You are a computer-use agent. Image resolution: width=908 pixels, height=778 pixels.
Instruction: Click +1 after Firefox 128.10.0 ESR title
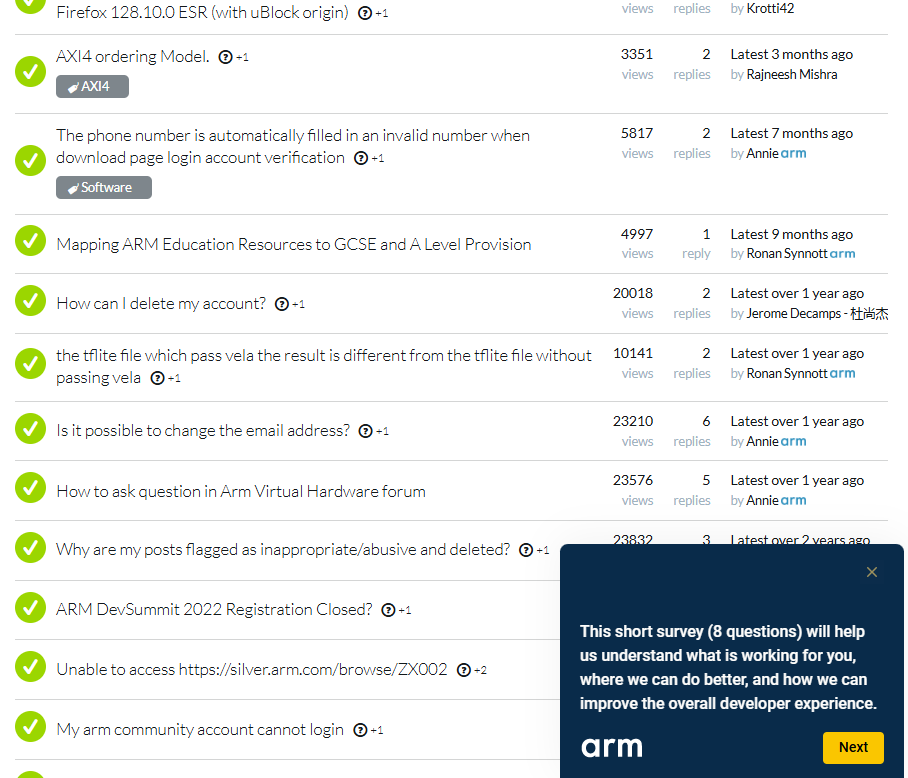pyautogui.click(x=382, y=13)
